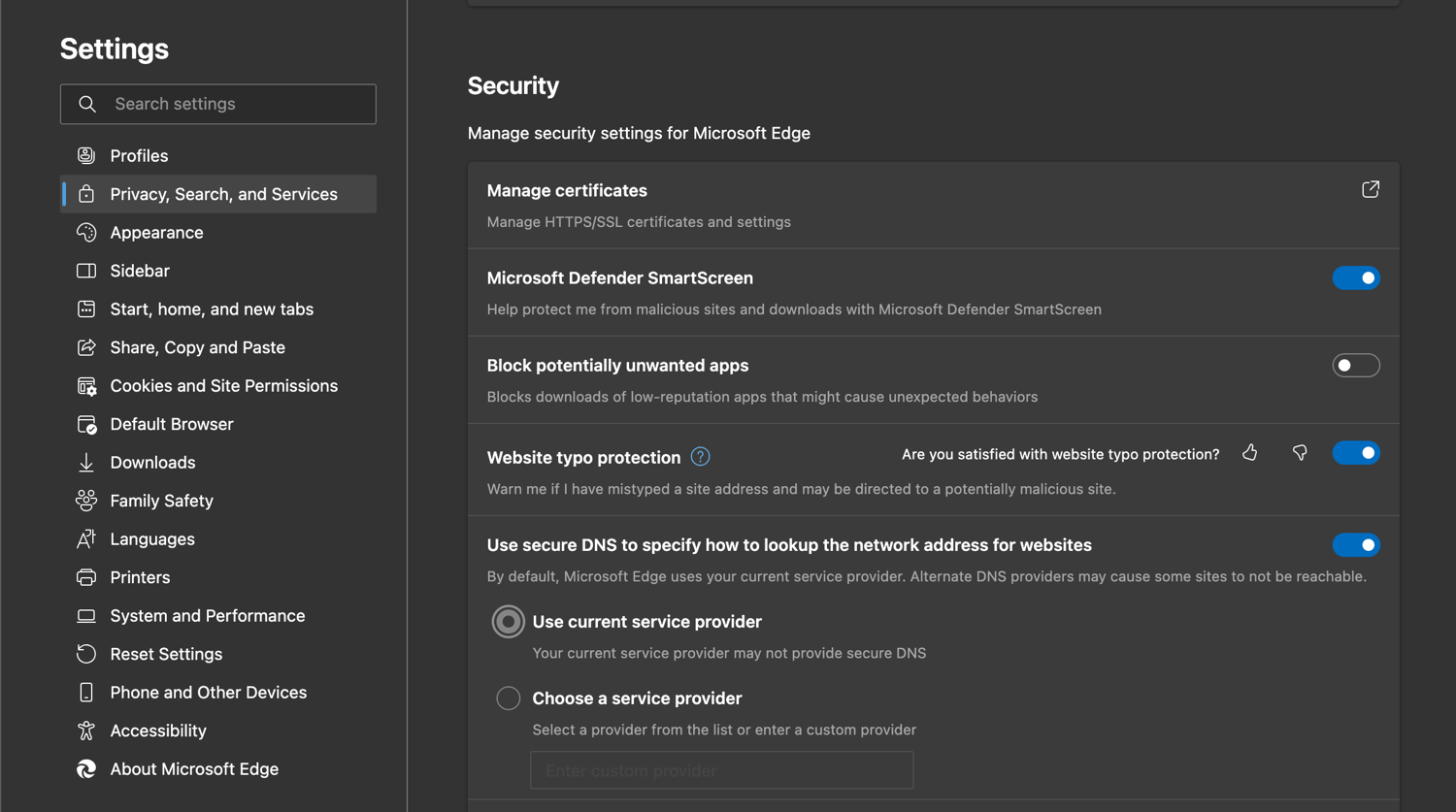Click the Cookies and Site Permissions icon

coord(86,386)
